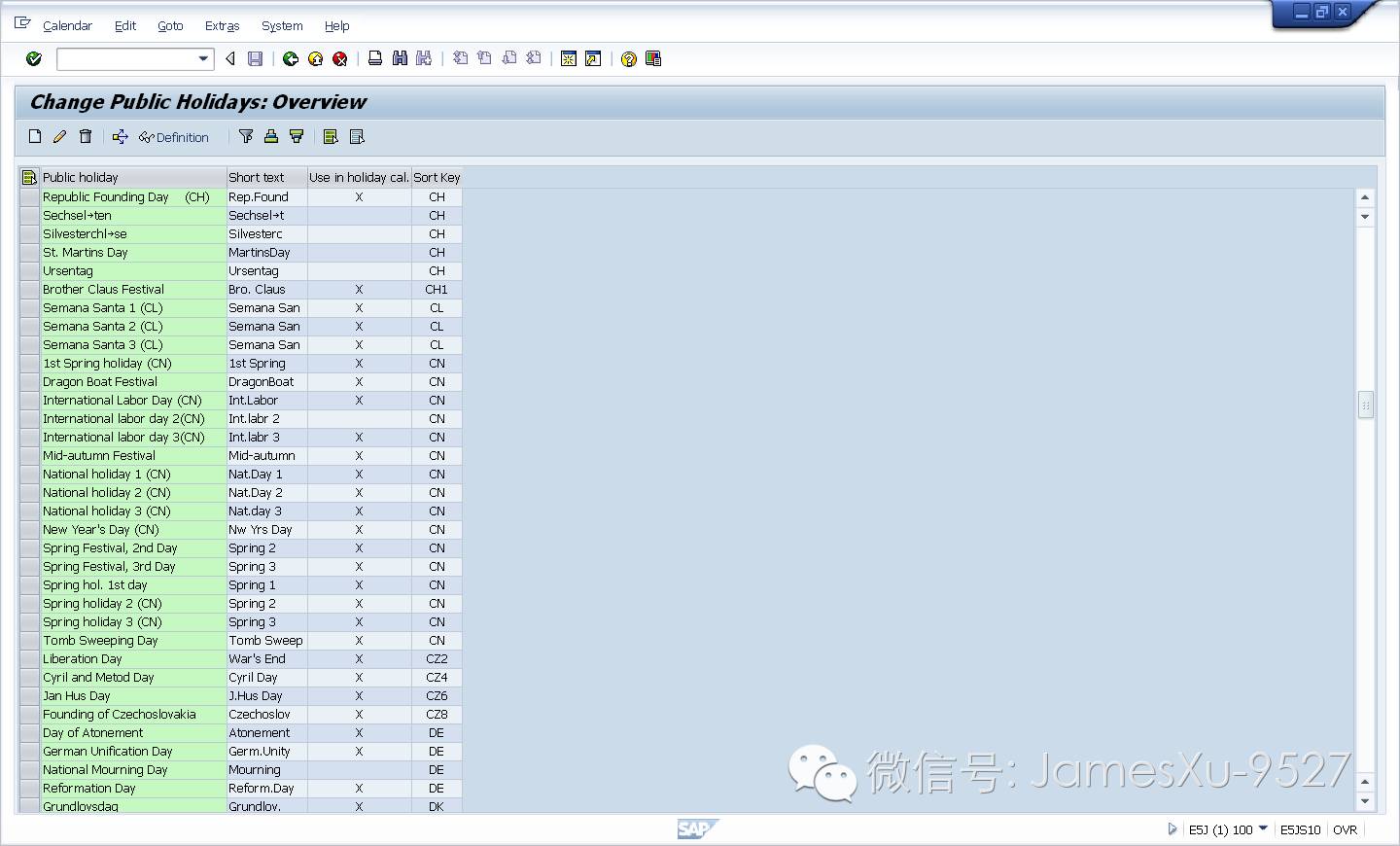Toggle row selector for Tomb Sweeping Day
Screen dimensions: 1400x846
pos(29,641)
